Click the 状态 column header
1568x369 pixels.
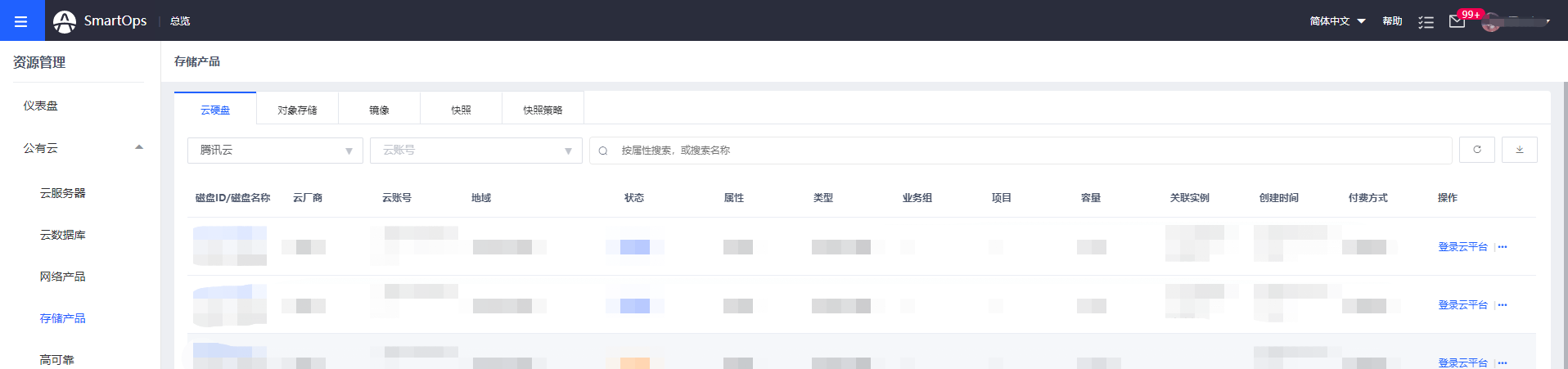coord(634,198)
